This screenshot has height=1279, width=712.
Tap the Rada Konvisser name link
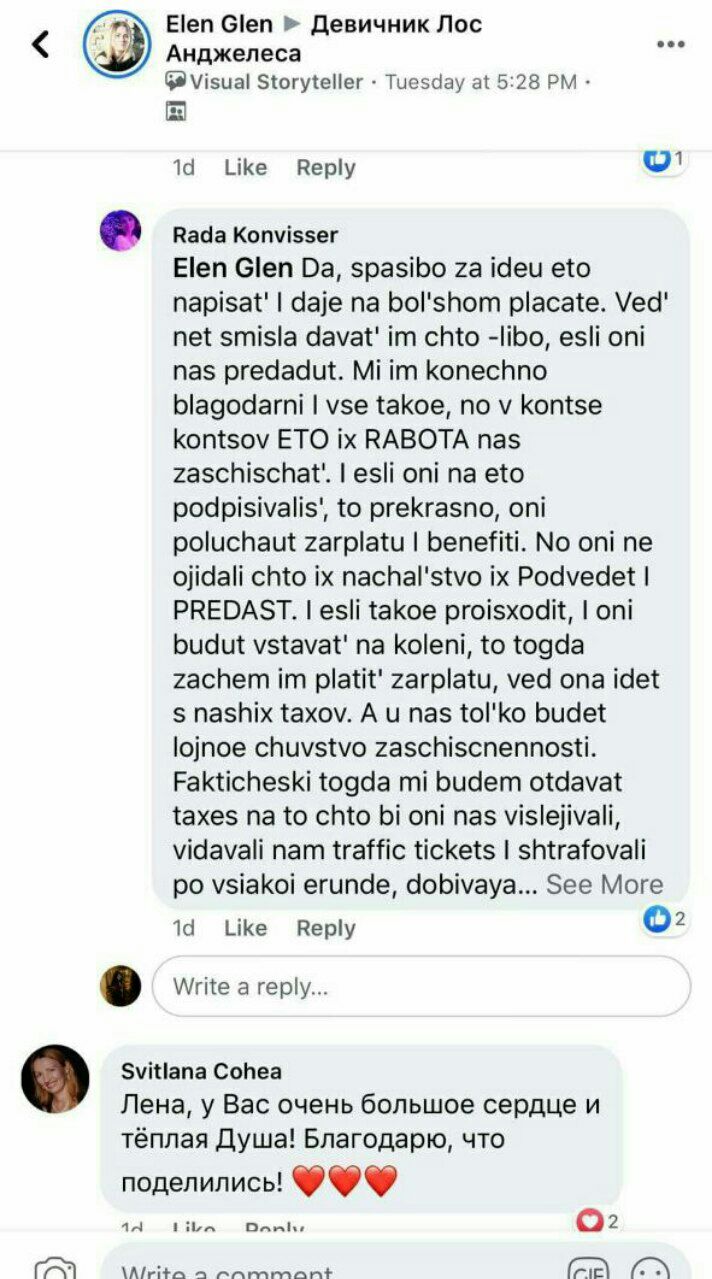(x=255, y=235)
